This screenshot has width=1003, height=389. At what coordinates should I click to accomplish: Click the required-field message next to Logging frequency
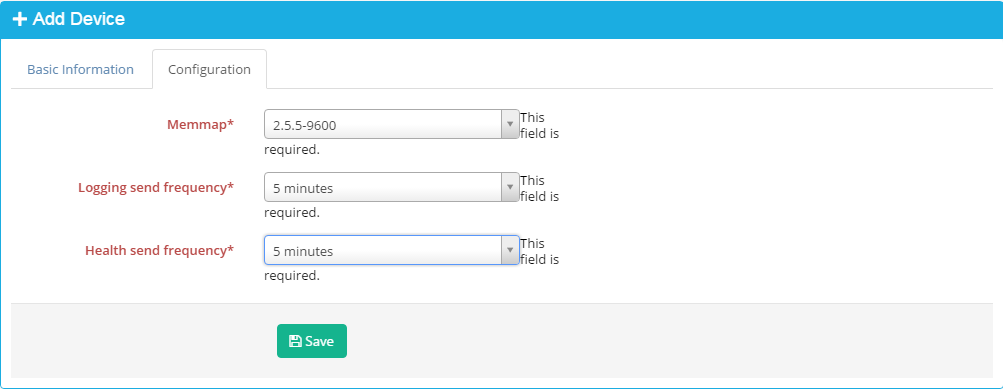click(411, 196)
